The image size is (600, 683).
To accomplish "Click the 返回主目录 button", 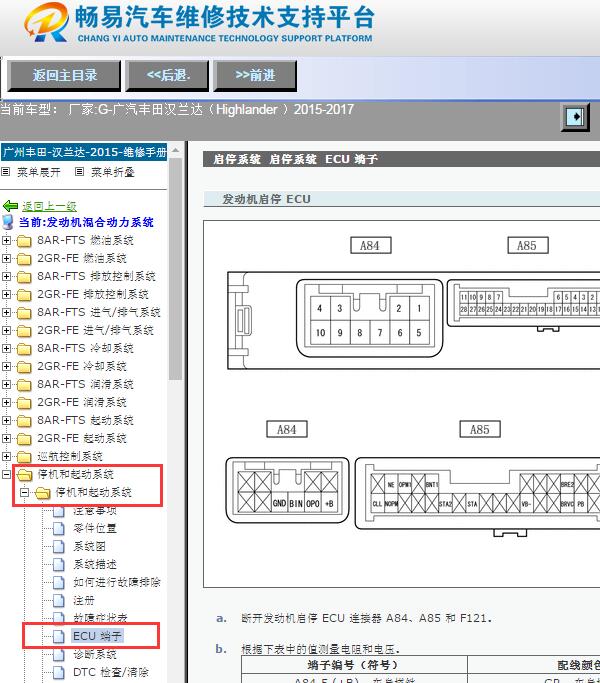I will 64,76.
